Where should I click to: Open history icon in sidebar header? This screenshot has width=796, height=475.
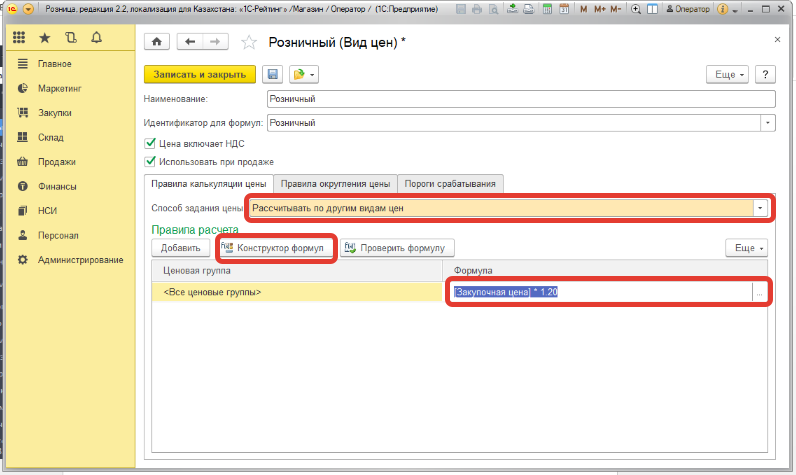click(x=70, y=38)
